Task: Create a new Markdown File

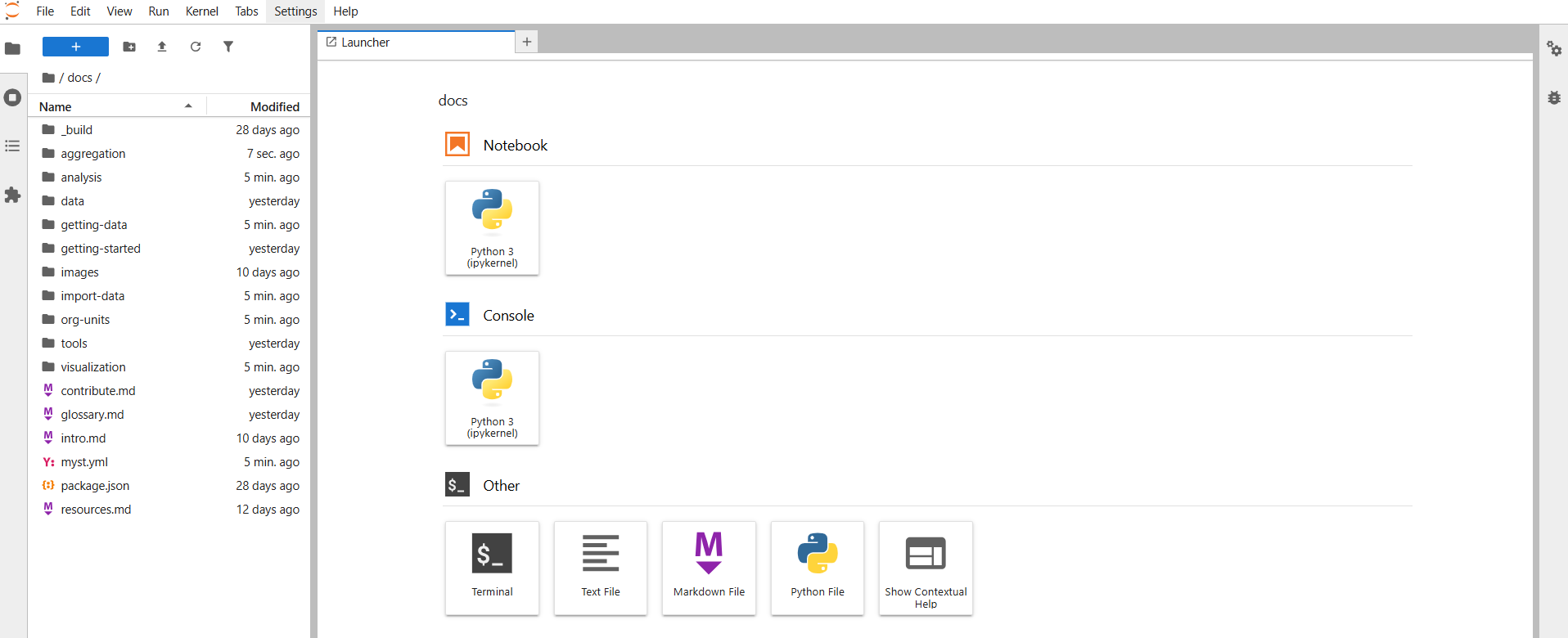Action: coord(709,568)
